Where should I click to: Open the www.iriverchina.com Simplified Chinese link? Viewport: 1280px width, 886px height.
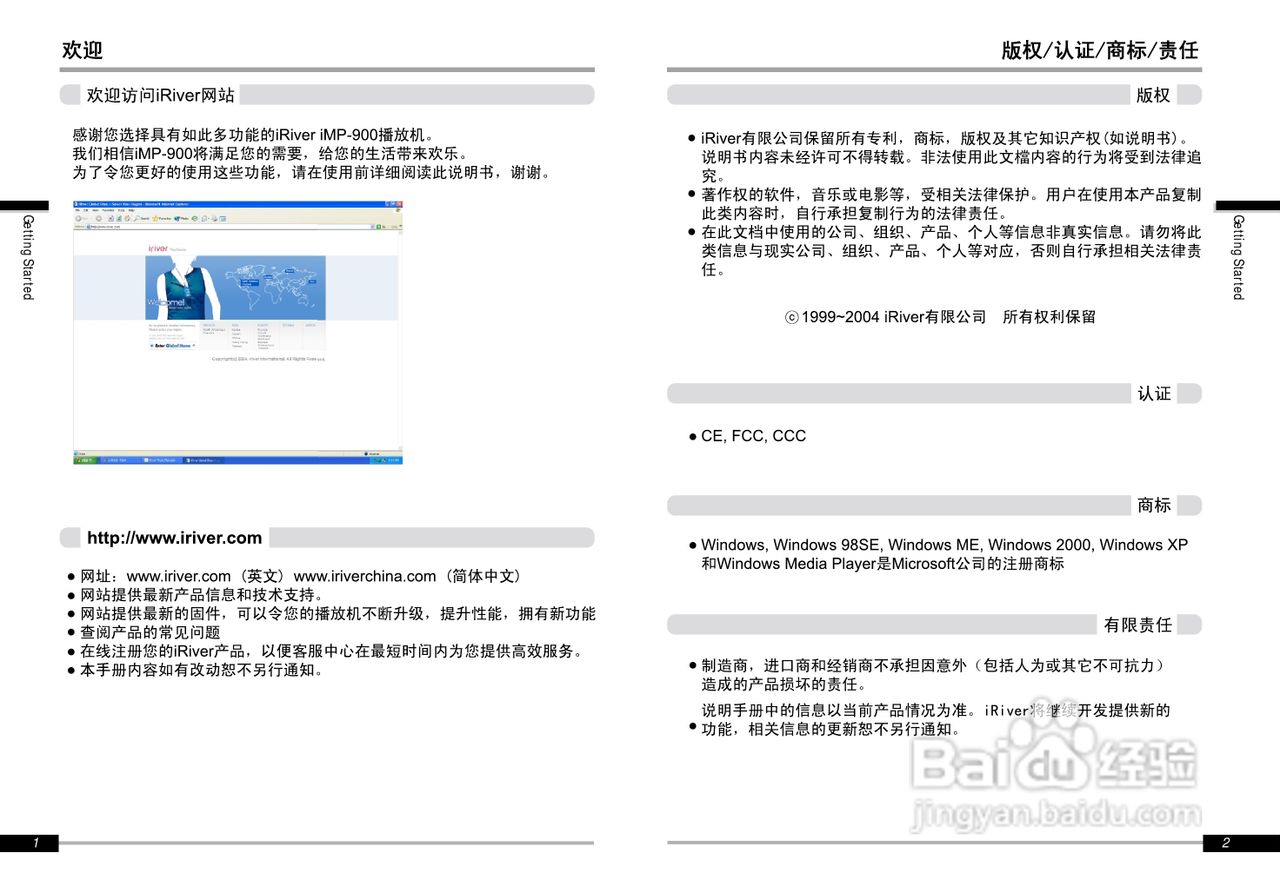point(365,576)
